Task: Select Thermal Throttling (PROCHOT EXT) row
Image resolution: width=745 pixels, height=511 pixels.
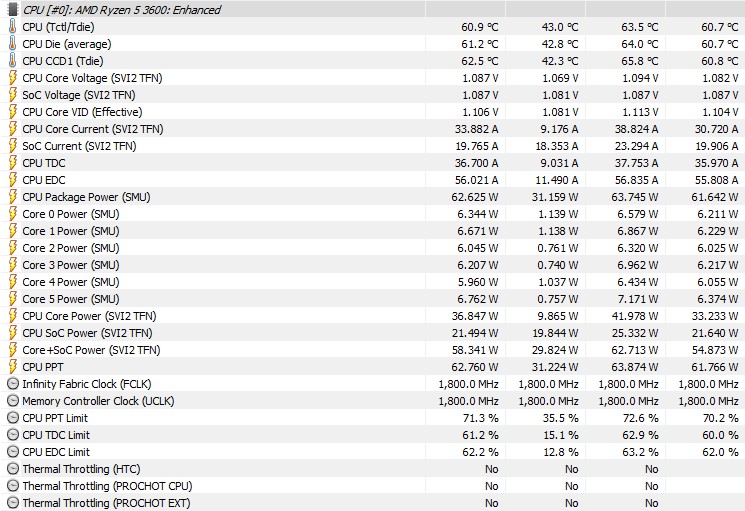Action: [x=372, y=502]
